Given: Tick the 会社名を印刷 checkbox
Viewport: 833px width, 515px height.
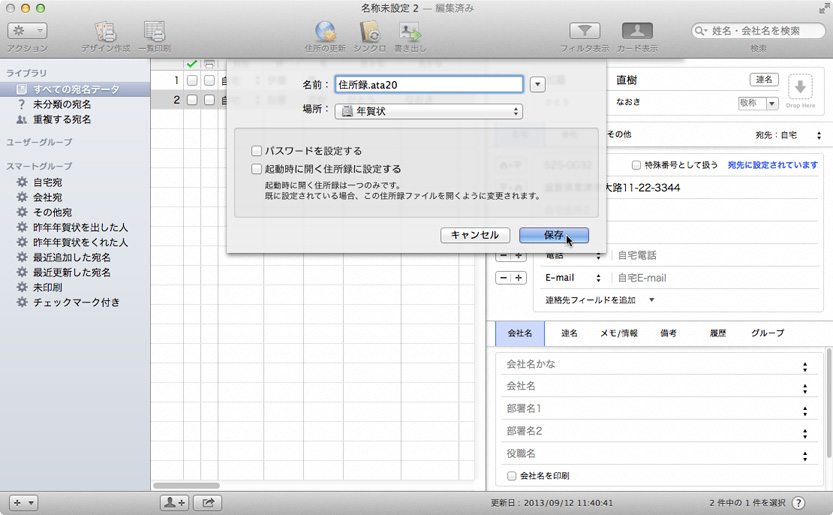Looking at the screenshot, I should click(512, 476).
